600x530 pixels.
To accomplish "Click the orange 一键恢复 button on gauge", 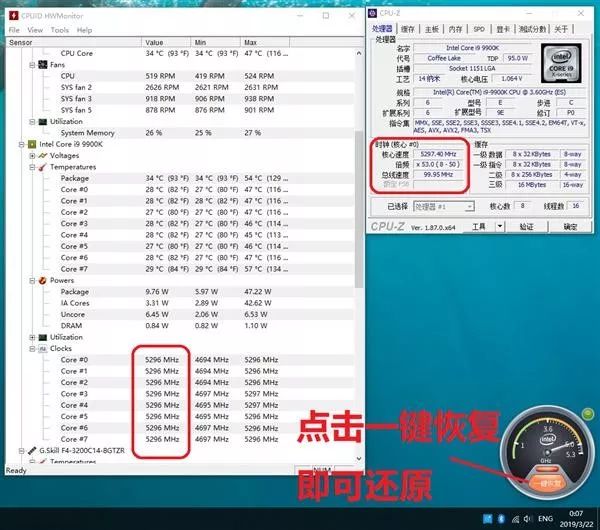I will tap(547, 483).
